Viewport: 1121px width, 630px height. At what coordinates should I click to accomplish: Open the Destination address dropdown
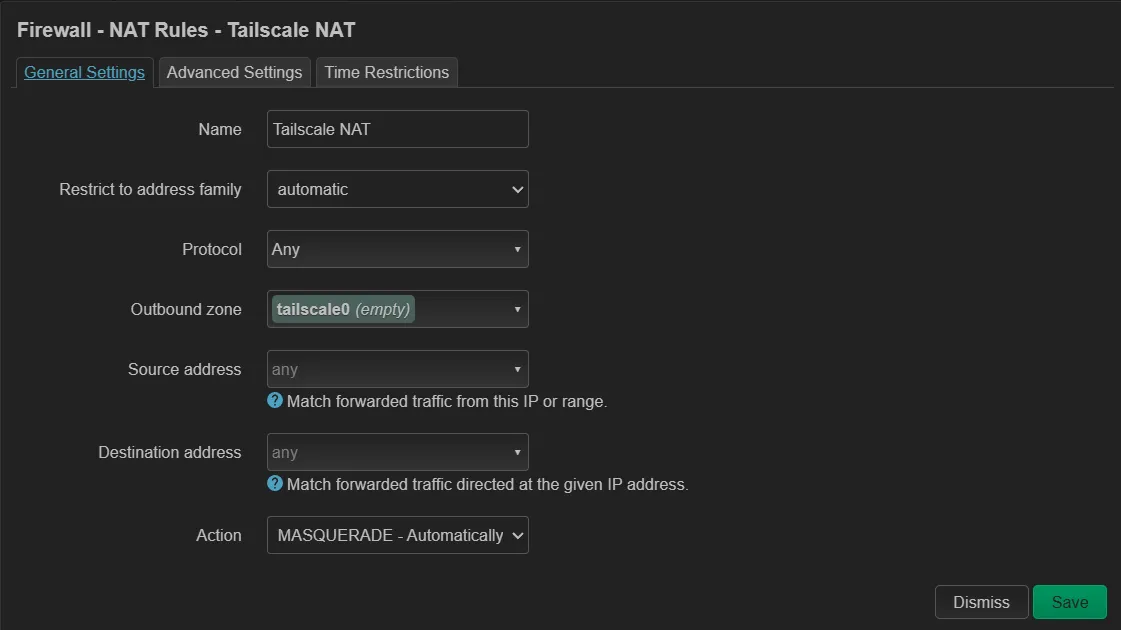coord(397,452)
